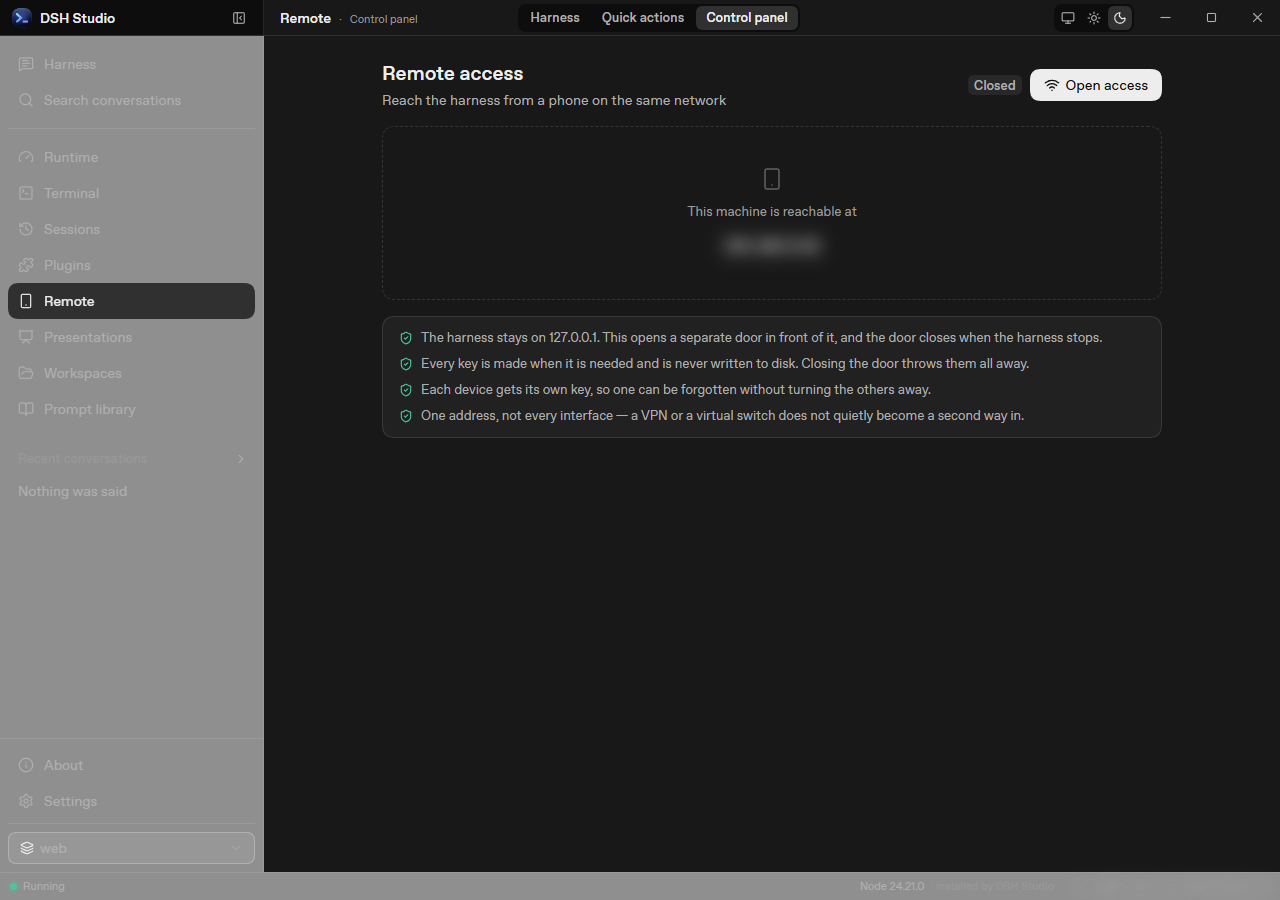The height and width of the screenshot is (900, 1280).
Task: Open the Presentations page
Action: tap(131, 337)
